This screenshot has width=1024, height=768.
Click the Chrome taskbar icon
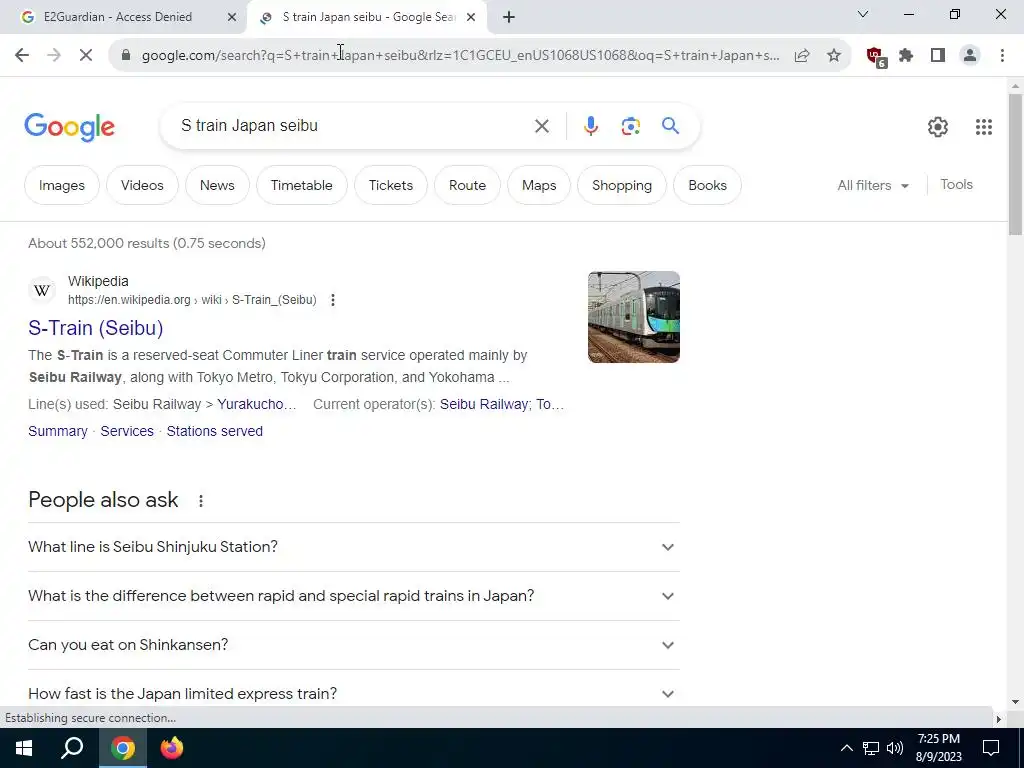[123, 748]
